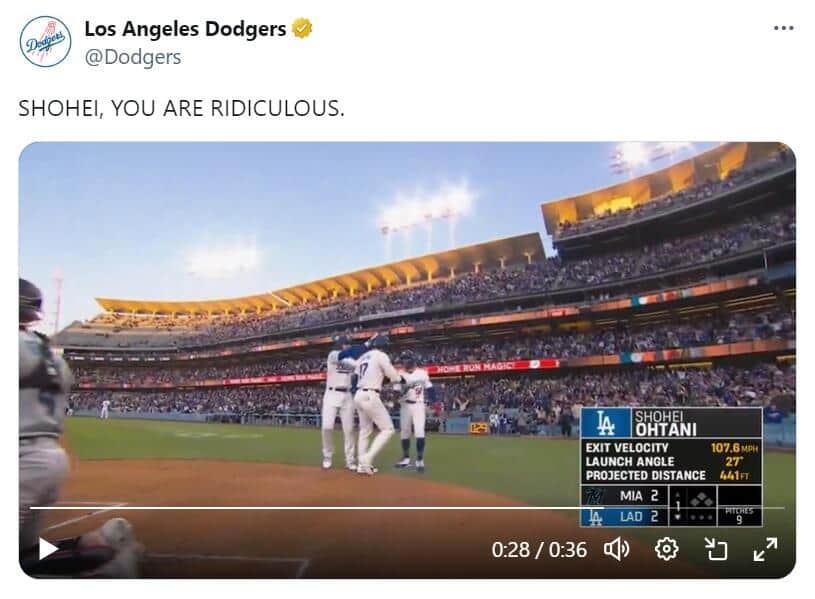The image size is (815, 599).
Task: Click the pitches count box
Action: (x=739, y=515)
